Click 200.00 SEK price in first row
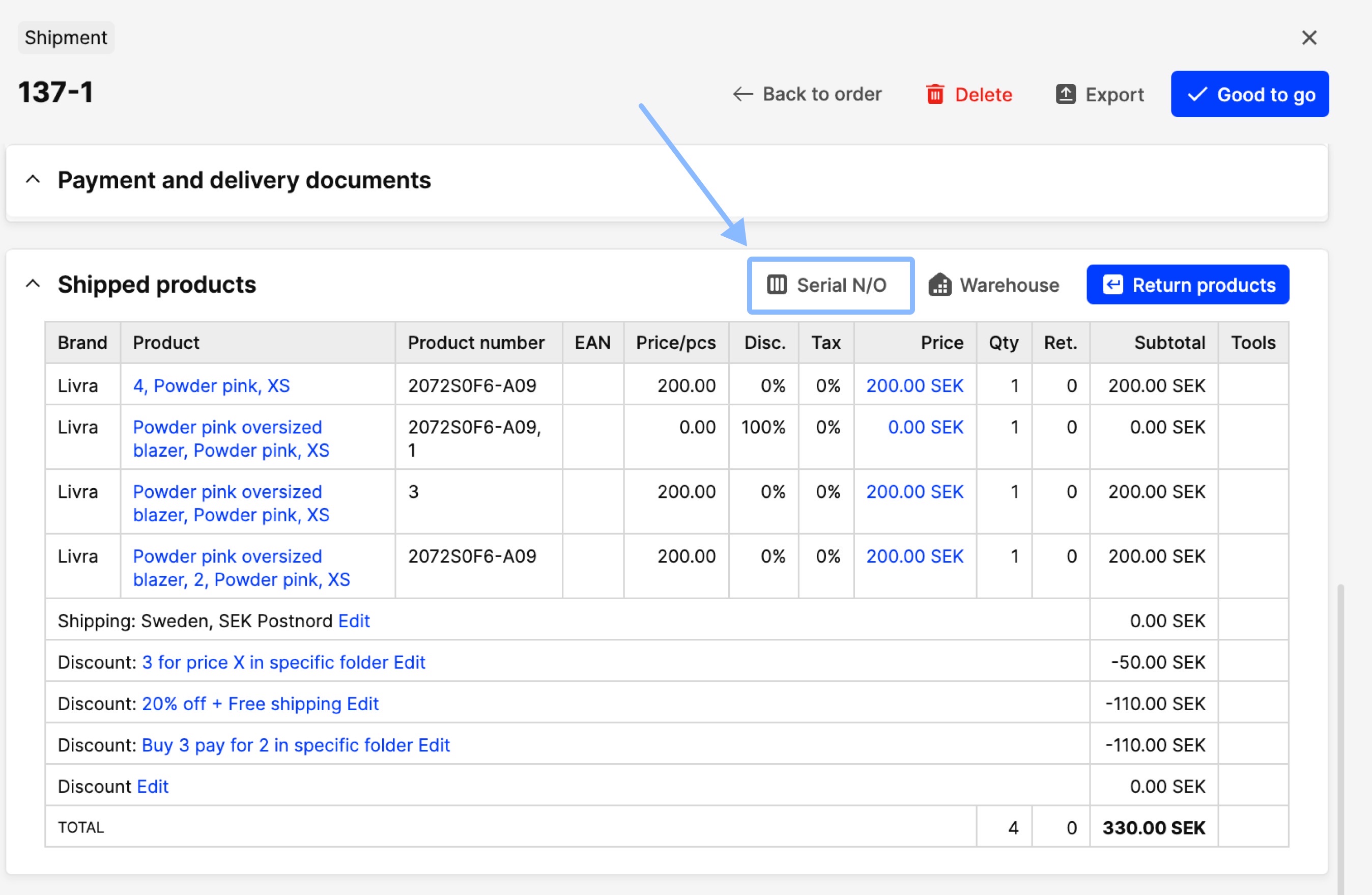The height and width of the screenshot is (895, 1372). click(914, 385)
